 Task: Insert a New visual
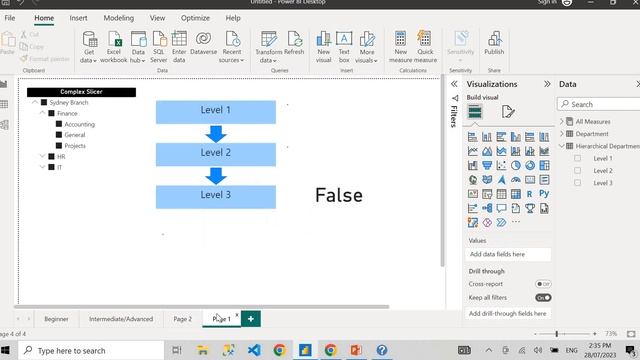click(323, 47)
